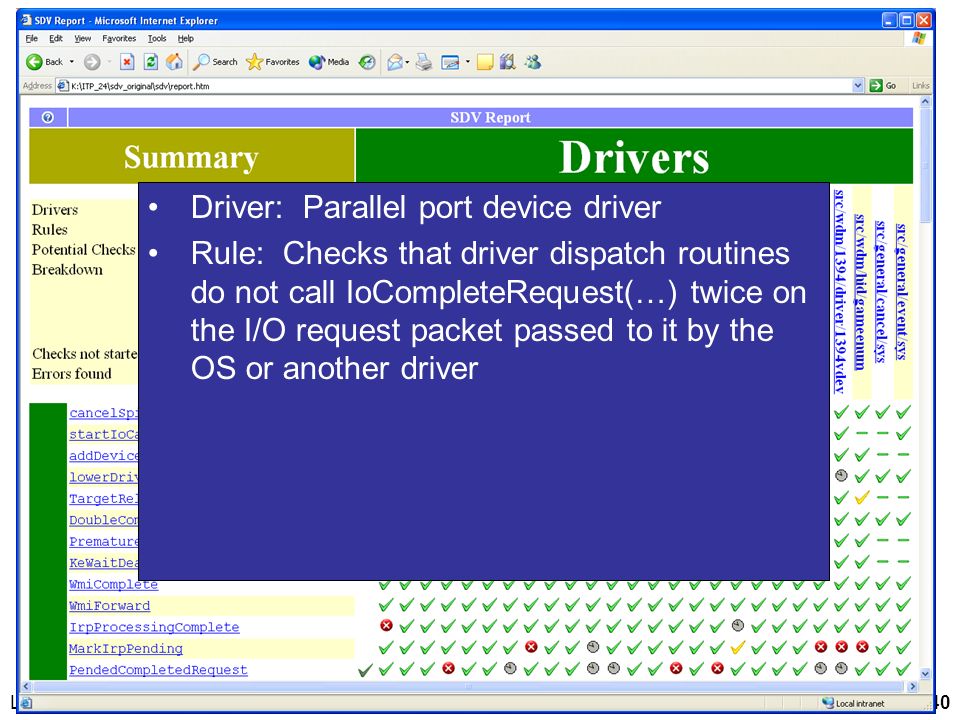Click the Potential Checks label in Summary
This screenshot has width=960, height=720.
(83, 250)
